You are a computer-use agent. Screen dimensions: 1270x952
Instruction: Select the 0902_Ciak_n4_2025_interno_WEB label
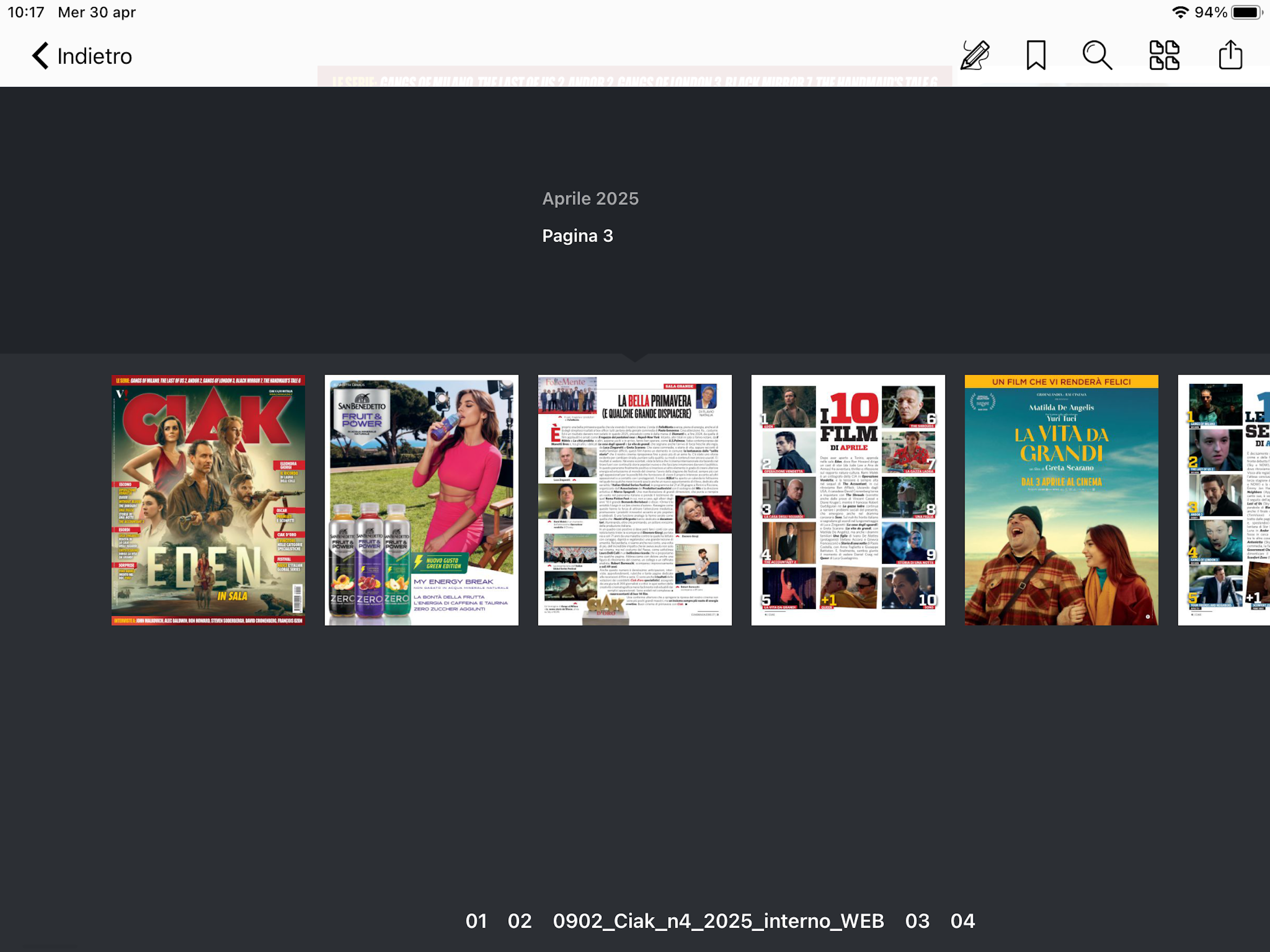pos(718,921)
